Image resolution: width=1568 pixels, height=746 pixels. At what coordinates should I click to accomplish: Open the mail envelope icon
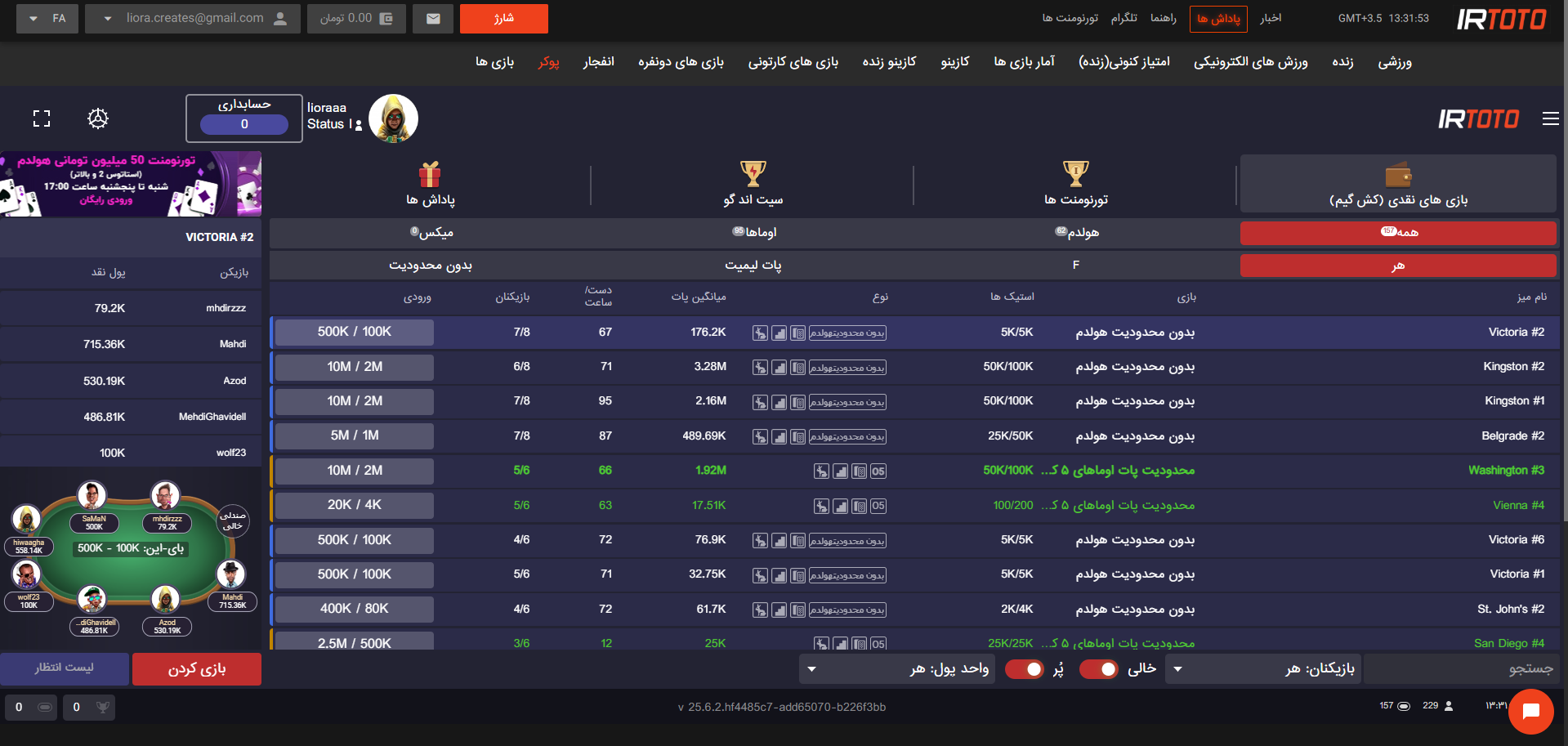[x=433, y=19]
